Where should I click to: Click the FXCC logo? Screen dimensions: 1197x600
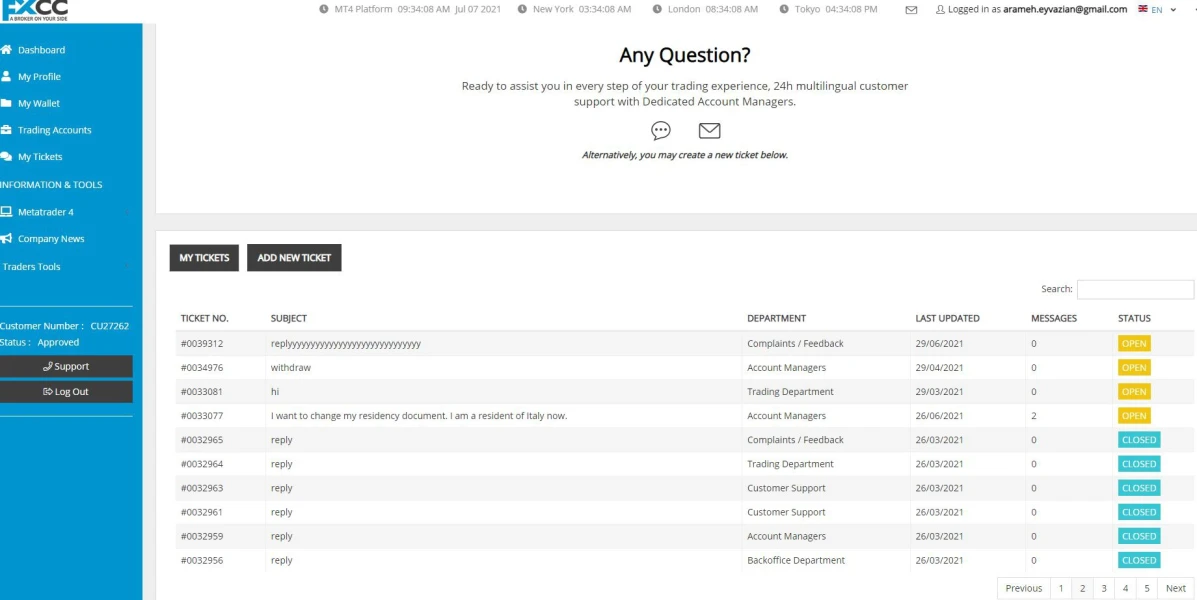pyautogui.click(x=35, y=9)
